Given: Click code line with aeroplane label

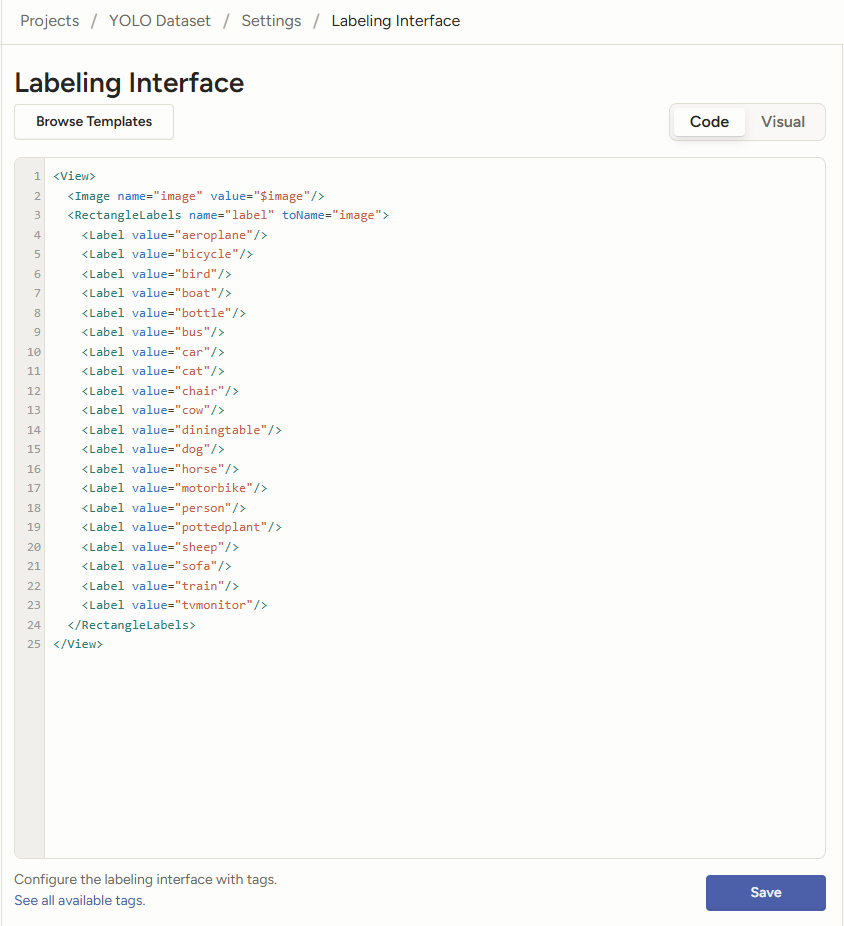Looking at the screenshot, I should pyautogui.click(x=175, y=235).
